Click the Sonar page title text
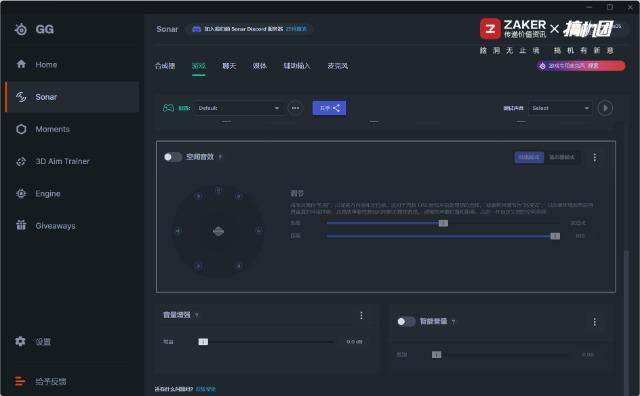The height and width of the screenshot is (396, 640). coord(167,29)
